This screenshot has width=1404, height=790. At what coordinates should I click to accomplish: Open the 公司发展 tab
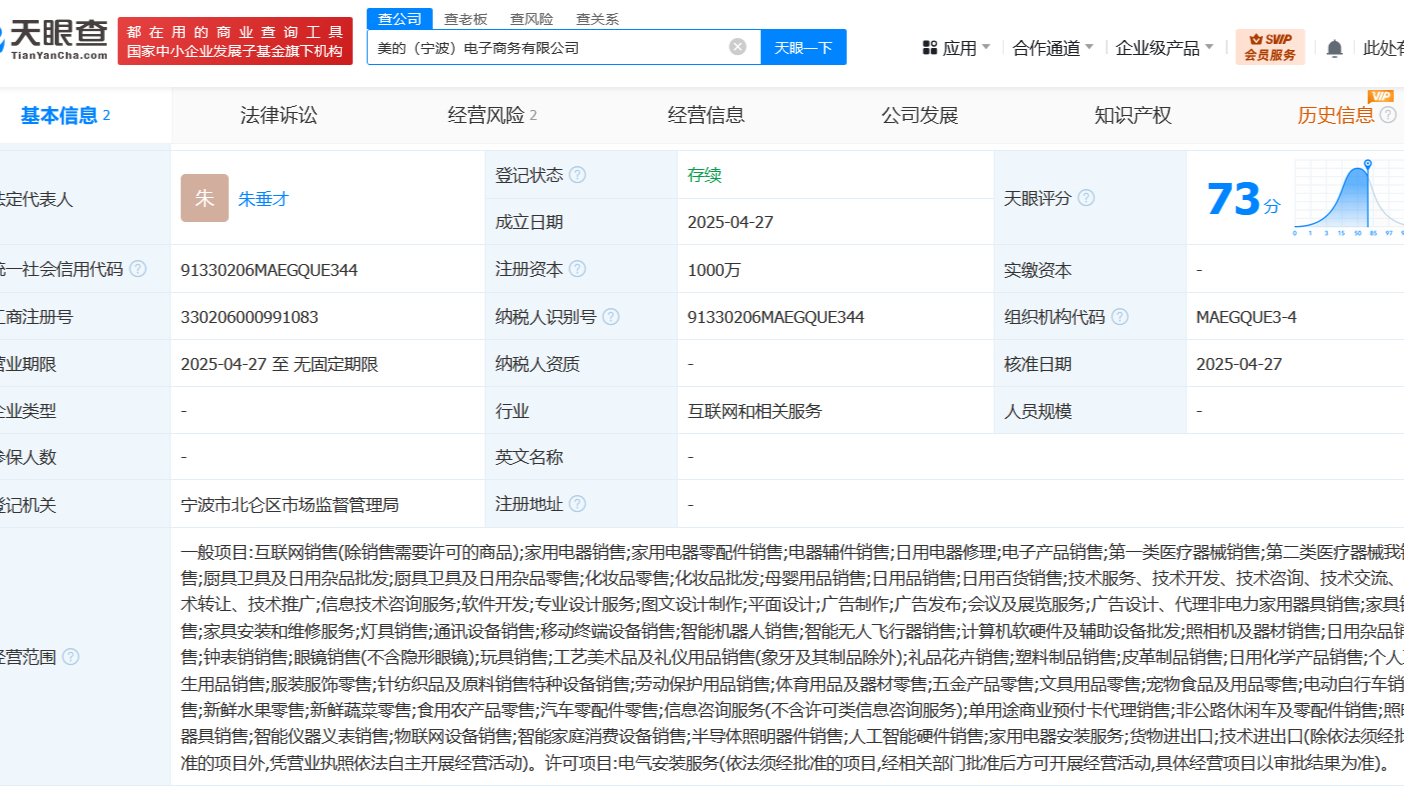point(920,115)
